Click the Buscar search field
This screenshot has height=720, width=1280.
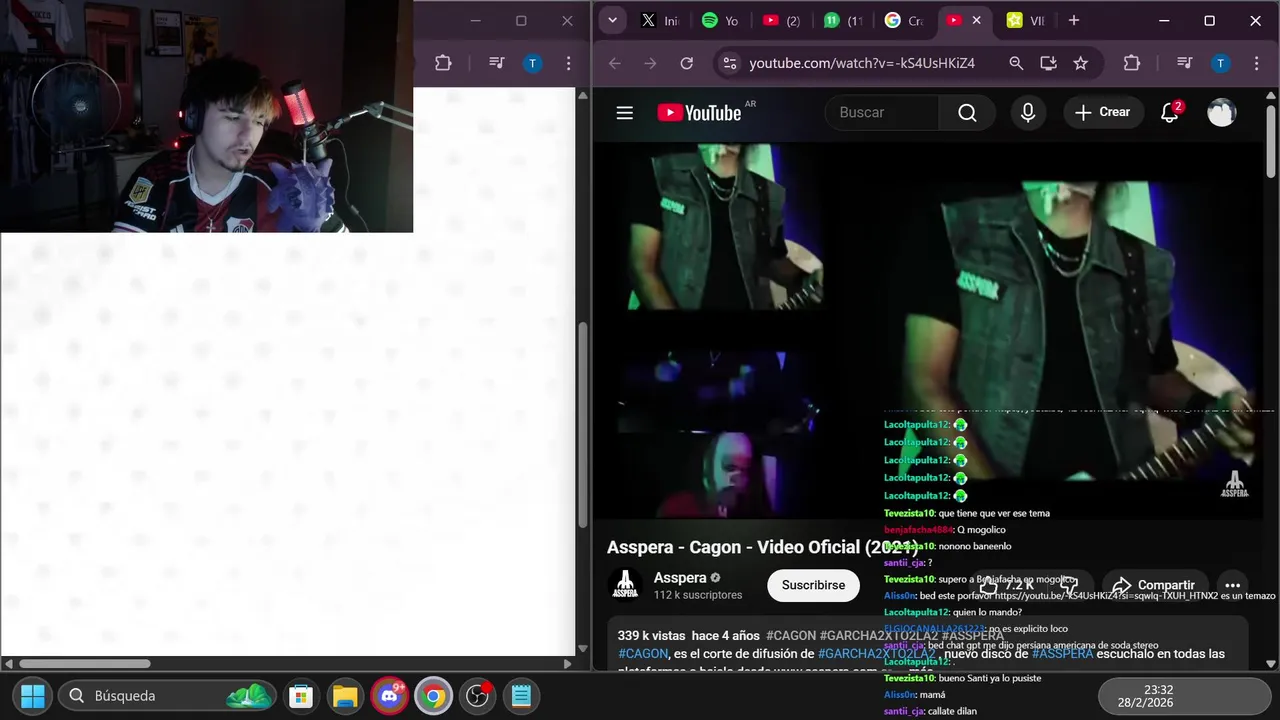click(x=880, y=113)
